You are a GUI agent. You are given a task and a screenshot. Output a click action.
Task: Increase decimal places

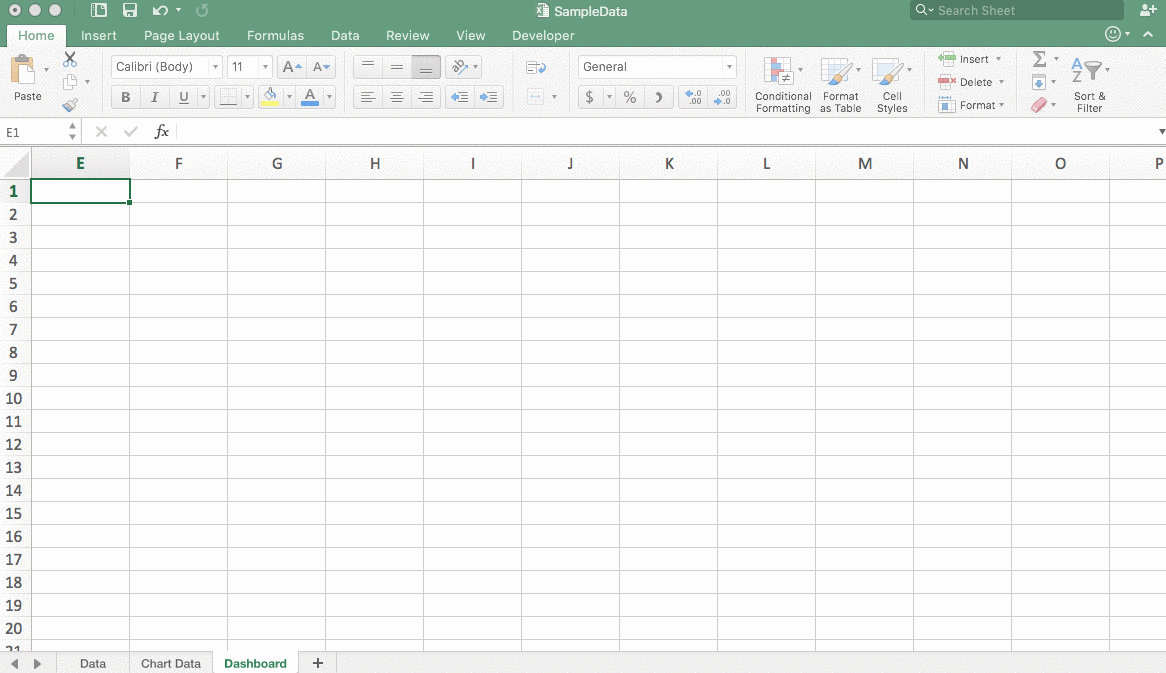coord(693,97)
